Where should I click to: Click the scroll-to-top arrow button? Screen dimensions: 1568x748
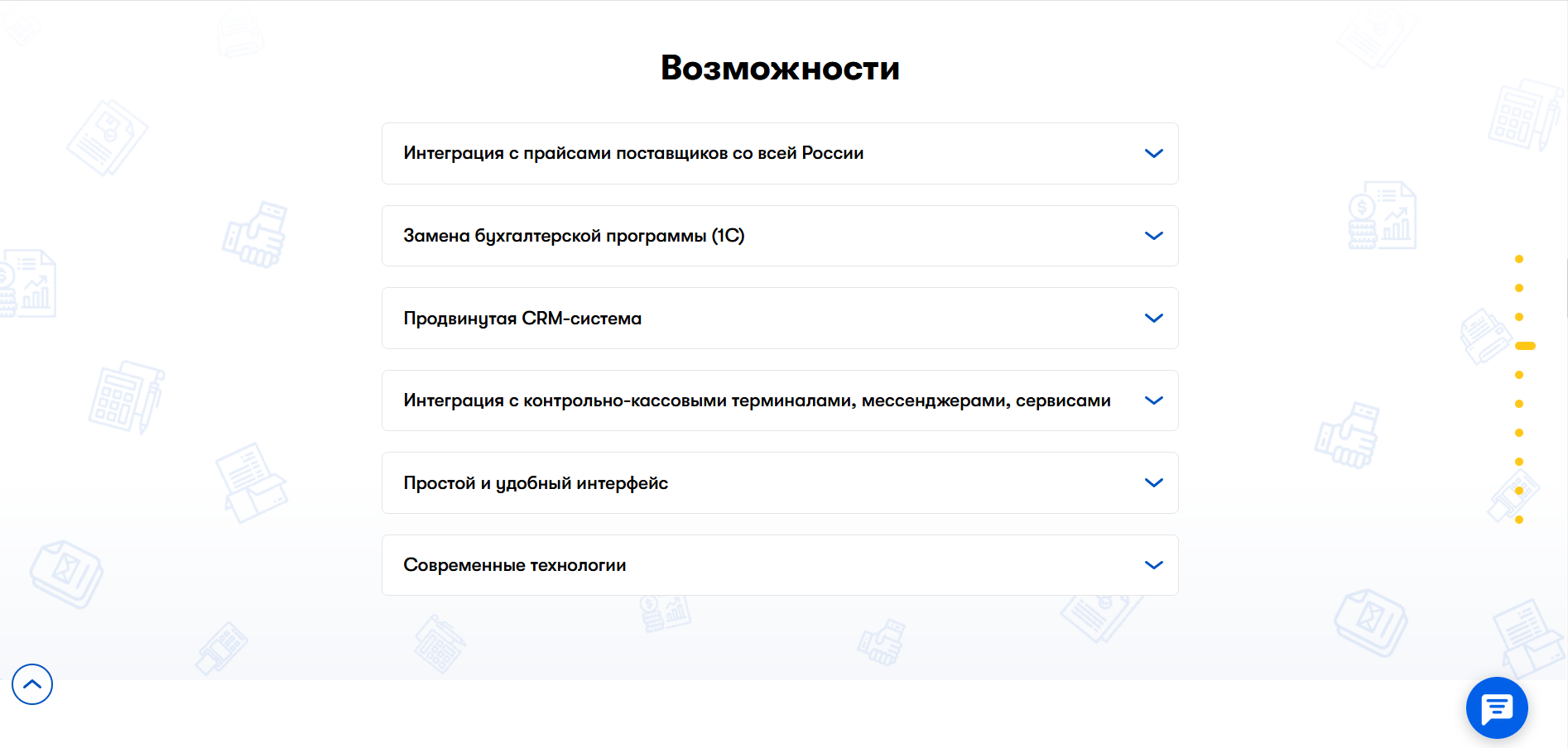[32, 684]
